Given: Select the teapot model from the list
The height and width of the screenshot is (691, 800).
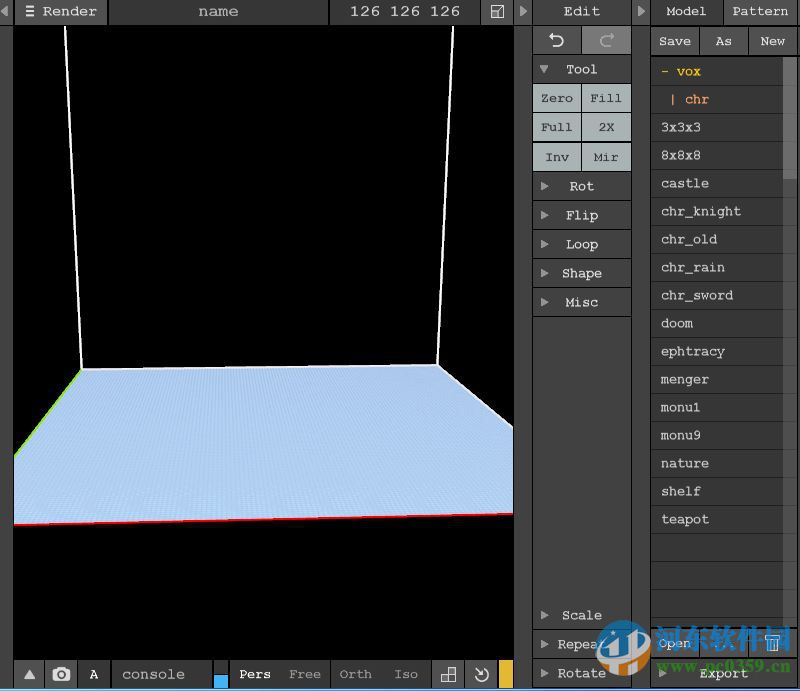Looking at the screenshot, I should click(x=685, y=519).
